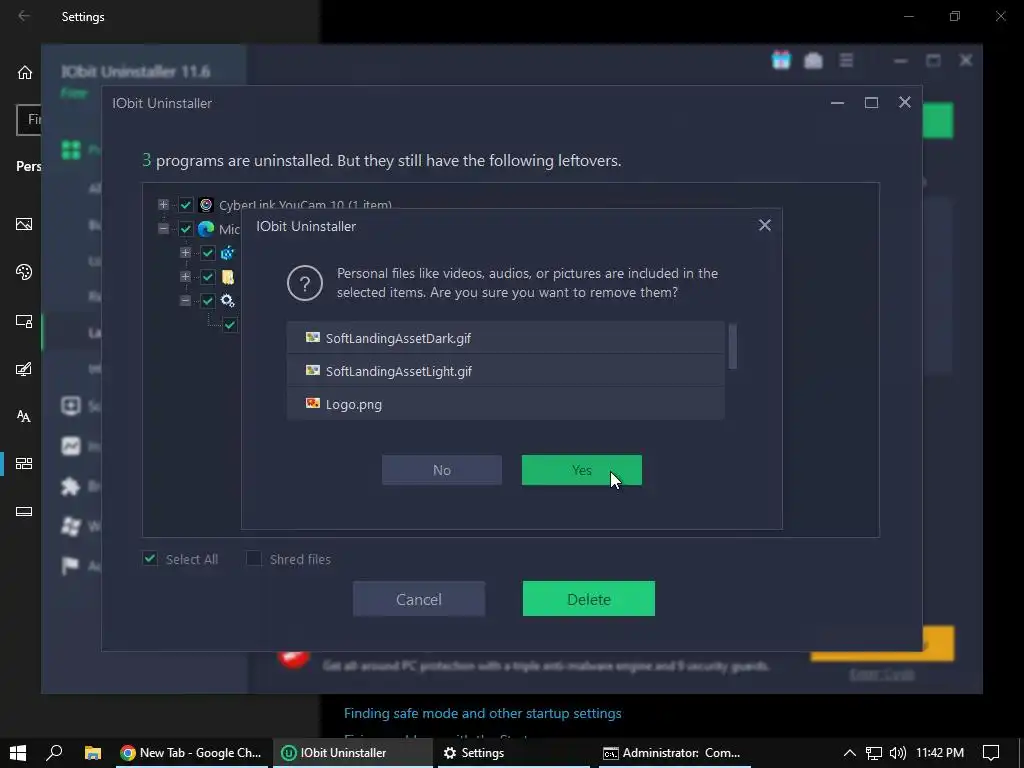The image size is (1024, 768).
Task: Click the Software Updater icon in IObit sidebar
Action: [x=71, y=406]
